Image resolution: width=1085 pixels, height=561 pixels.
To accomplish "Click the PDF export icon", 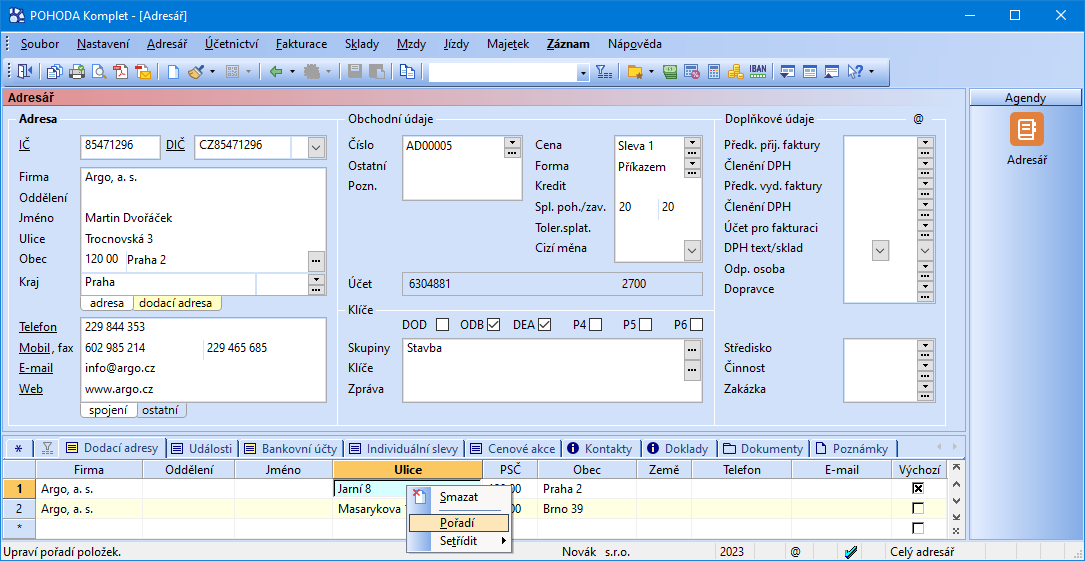I will click(x=122, y=71).
